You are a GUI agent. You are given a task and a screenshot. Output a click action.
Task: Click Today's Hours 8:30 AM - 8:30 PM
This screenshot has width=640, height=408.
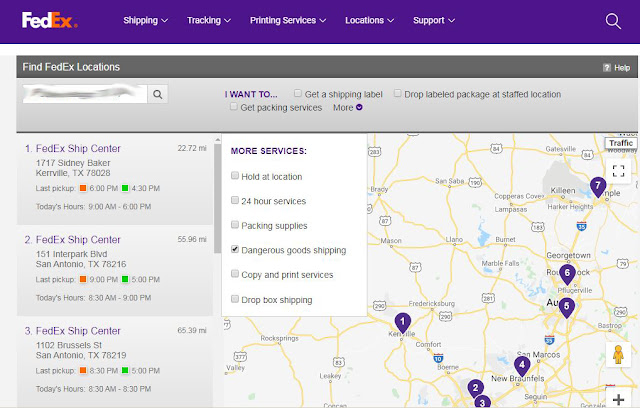tap(93, 389)
